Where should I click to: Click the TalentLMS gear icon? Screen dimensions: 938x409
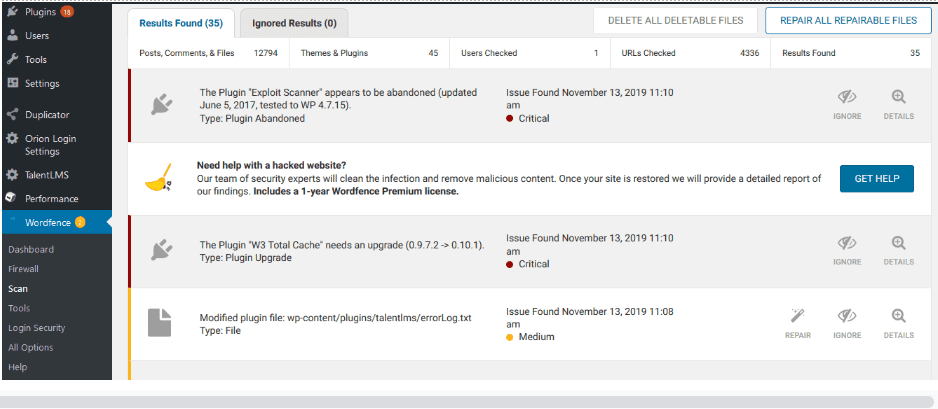(x=11, y=175)
